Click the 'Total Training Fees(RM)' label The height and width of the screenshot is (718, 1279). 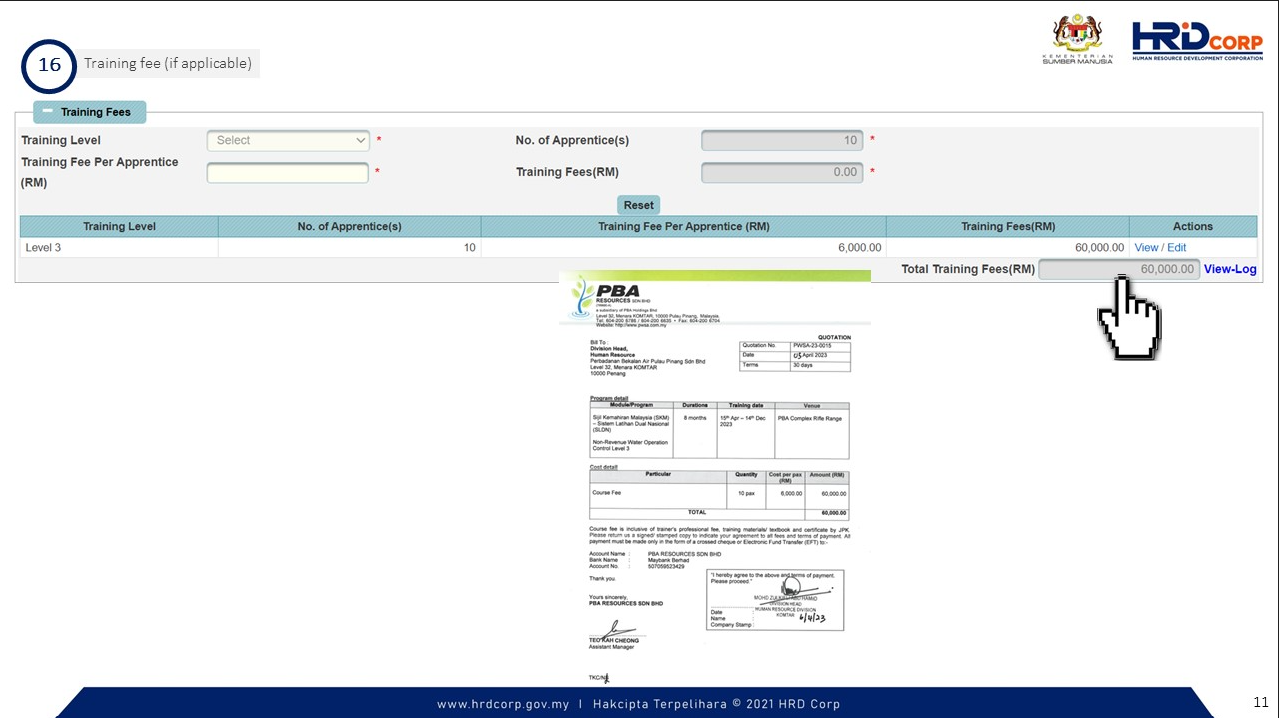pyautogui.click(x=968, y=269)
